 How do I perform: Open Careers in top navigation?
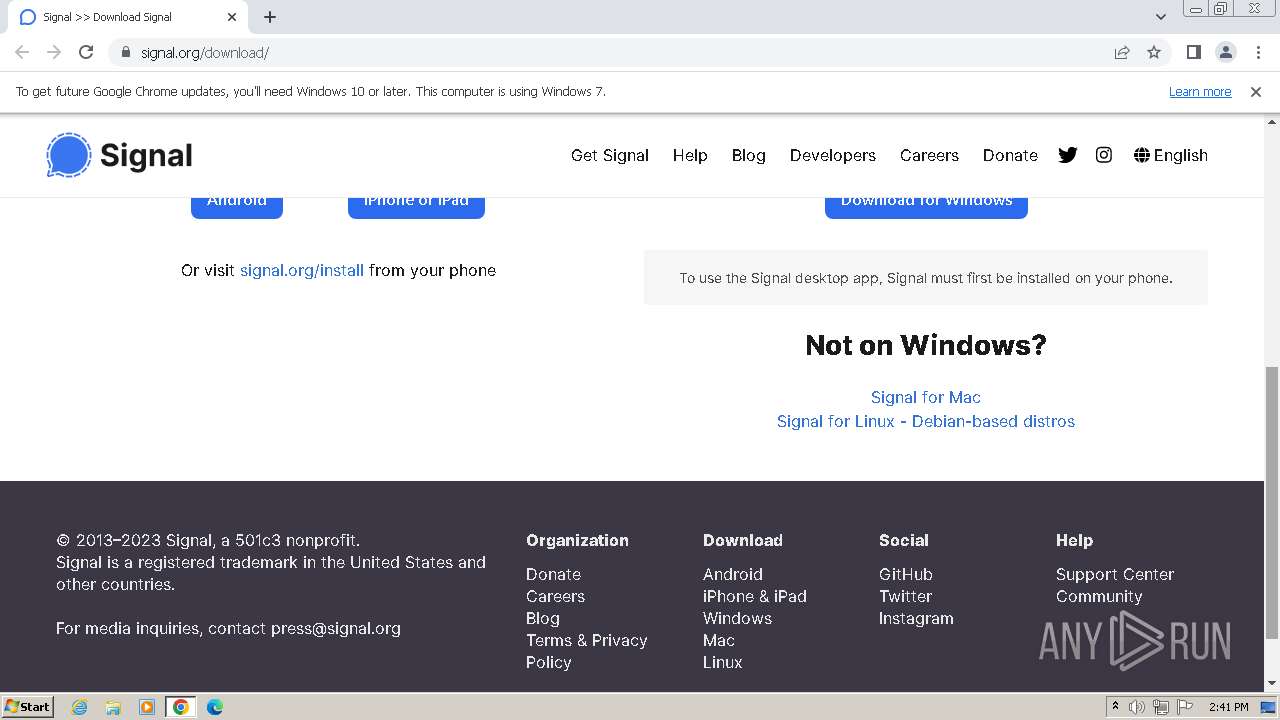pos(929,155)
